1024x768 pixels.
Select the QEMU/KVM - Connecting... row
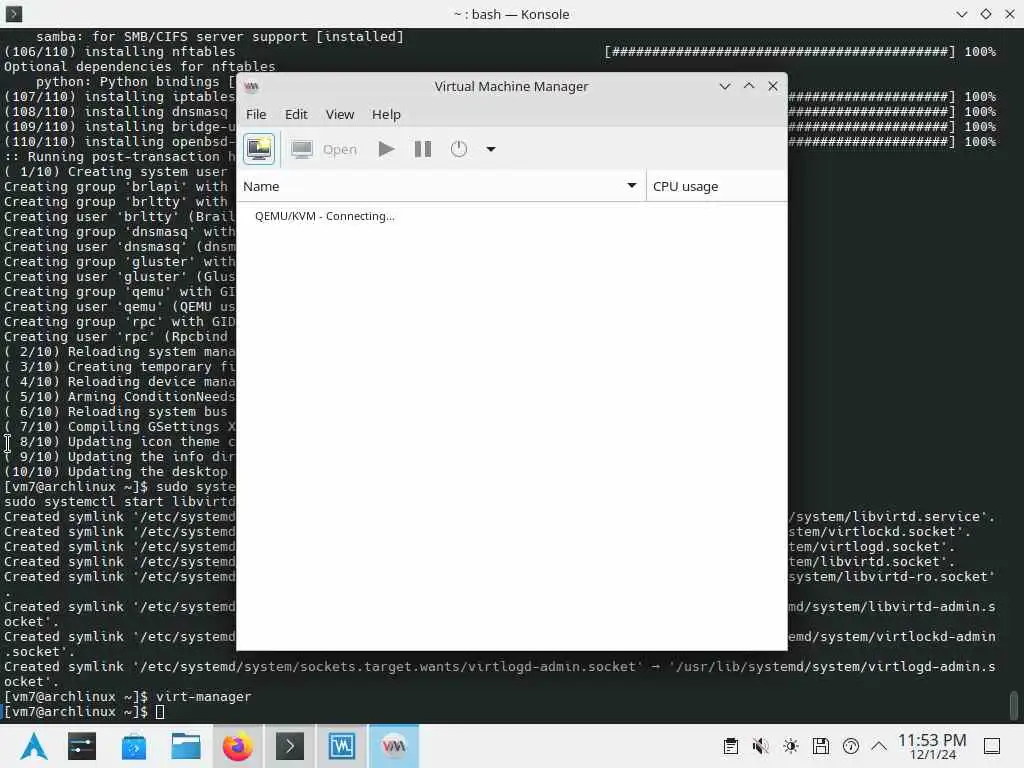click(511, 216)
